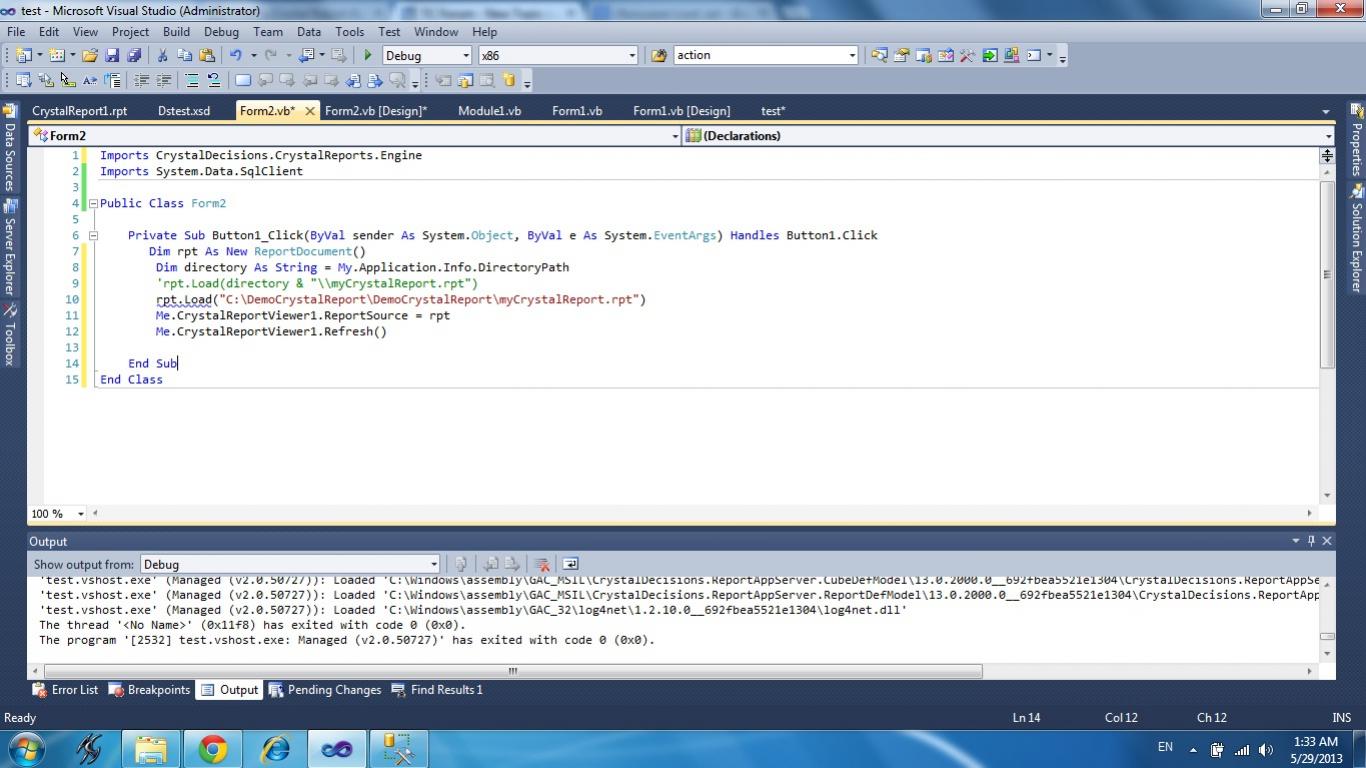The width and height of the screenshot is (1366, 768).
Task: Switch to the Dstest.xsd tab
Action: (184, 111)
